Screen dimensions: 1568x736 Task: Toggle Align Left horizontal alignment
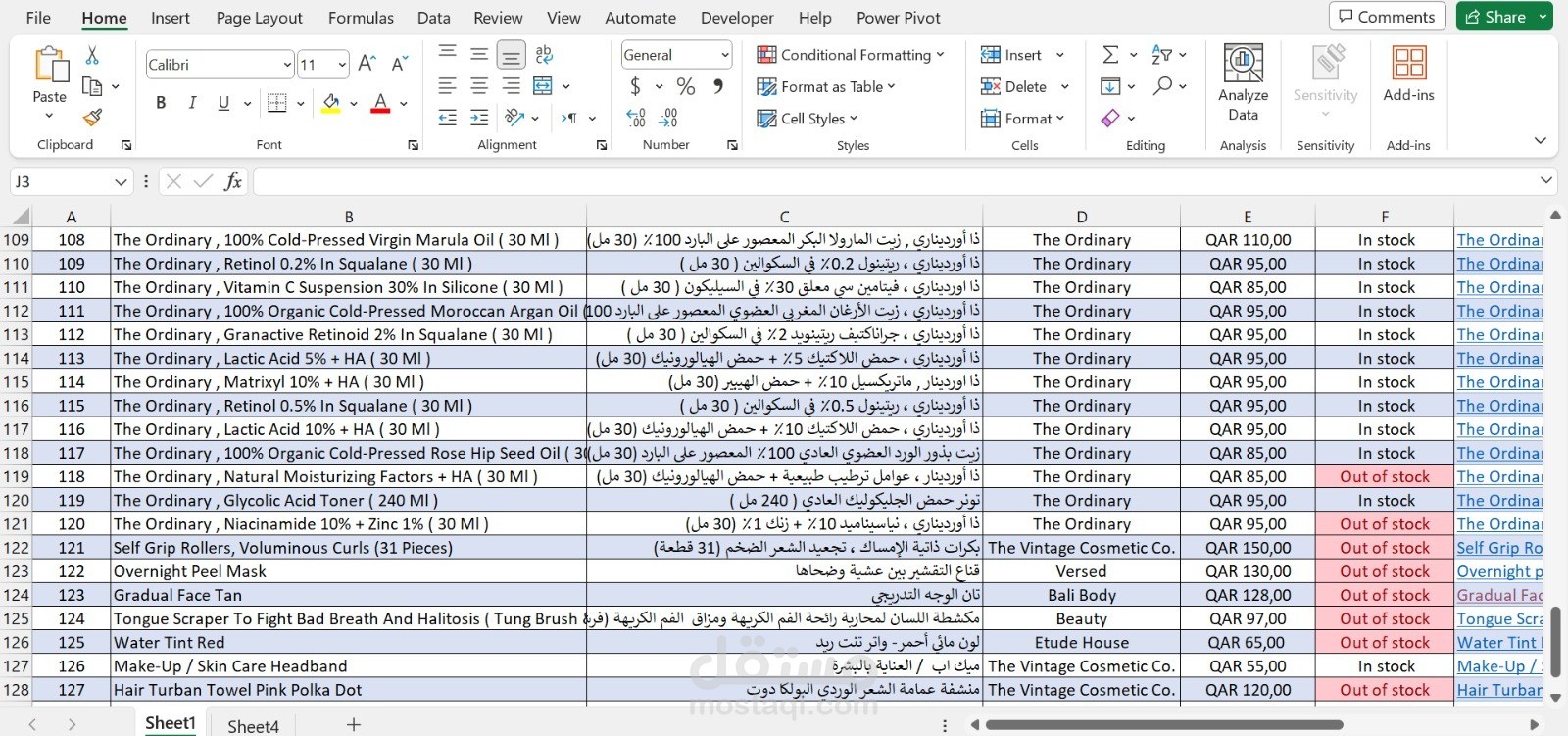(448, 86)
